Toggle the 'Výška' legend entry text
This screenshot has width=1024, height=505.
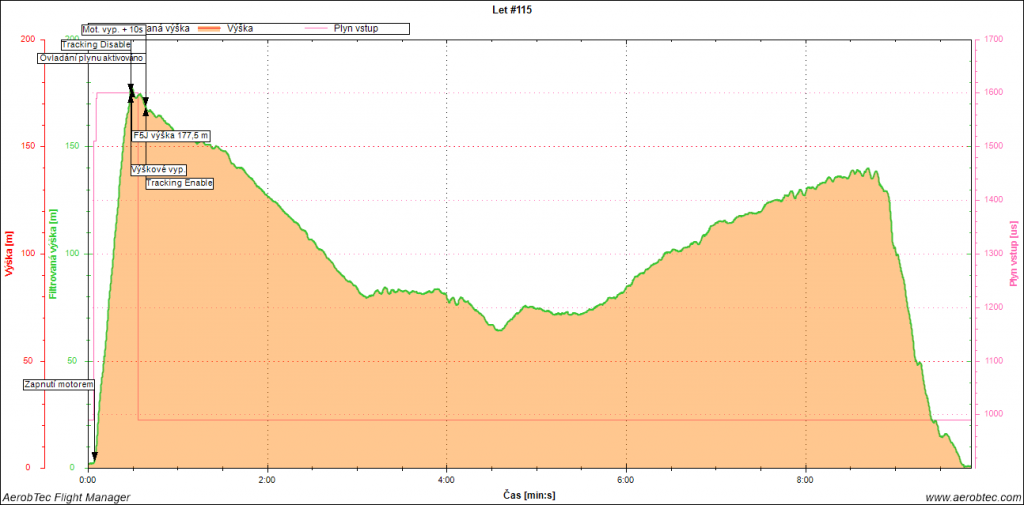pos(240,28)
